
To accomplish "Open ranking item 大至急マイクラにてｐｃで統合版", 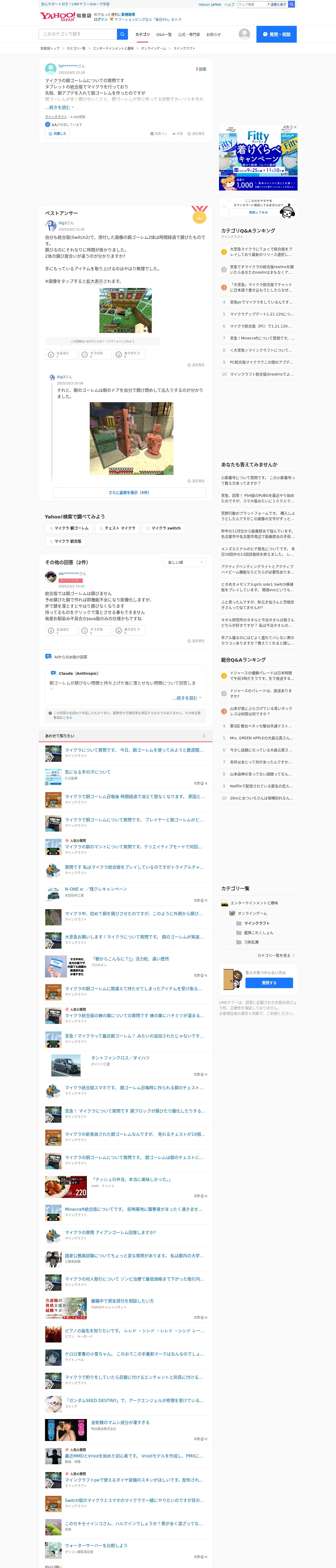I will [262, 252].
